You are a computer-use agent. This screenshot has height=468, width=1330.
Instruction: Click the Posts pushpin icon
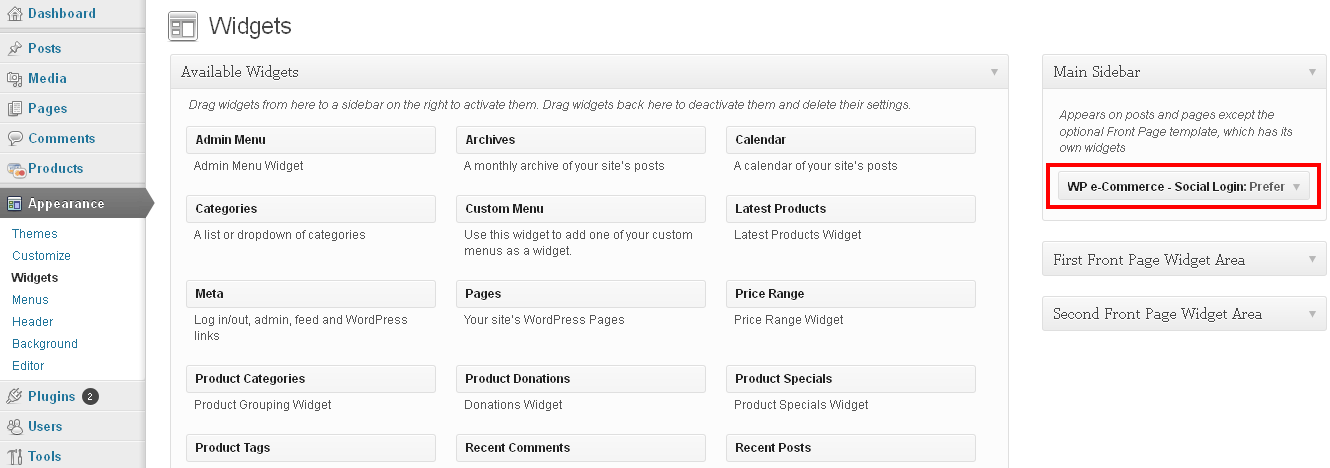[15, 48]
